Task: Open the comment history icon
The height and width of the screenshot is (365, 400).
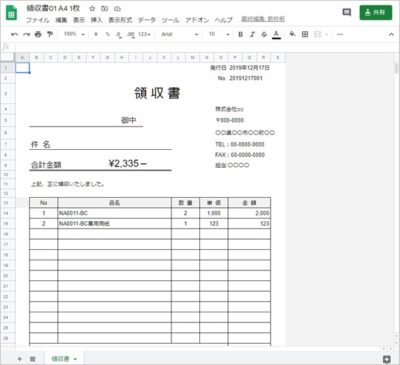Action: tap(347, 13)
